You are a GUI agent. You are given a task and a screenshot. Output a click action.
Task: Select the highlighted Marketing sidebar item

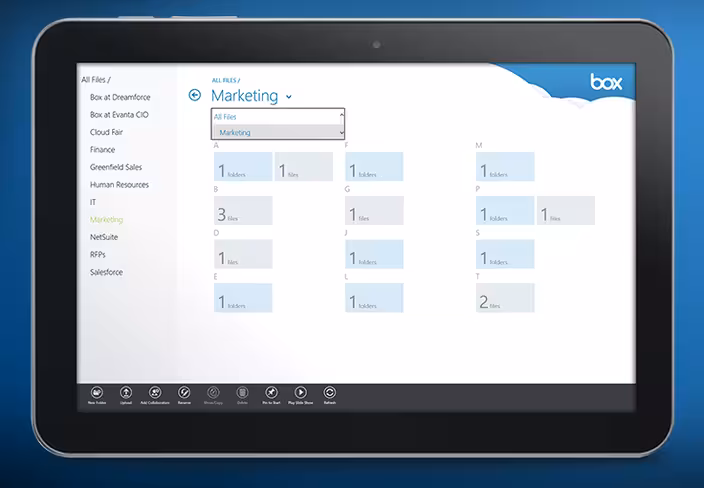click(x=106, y=220)
